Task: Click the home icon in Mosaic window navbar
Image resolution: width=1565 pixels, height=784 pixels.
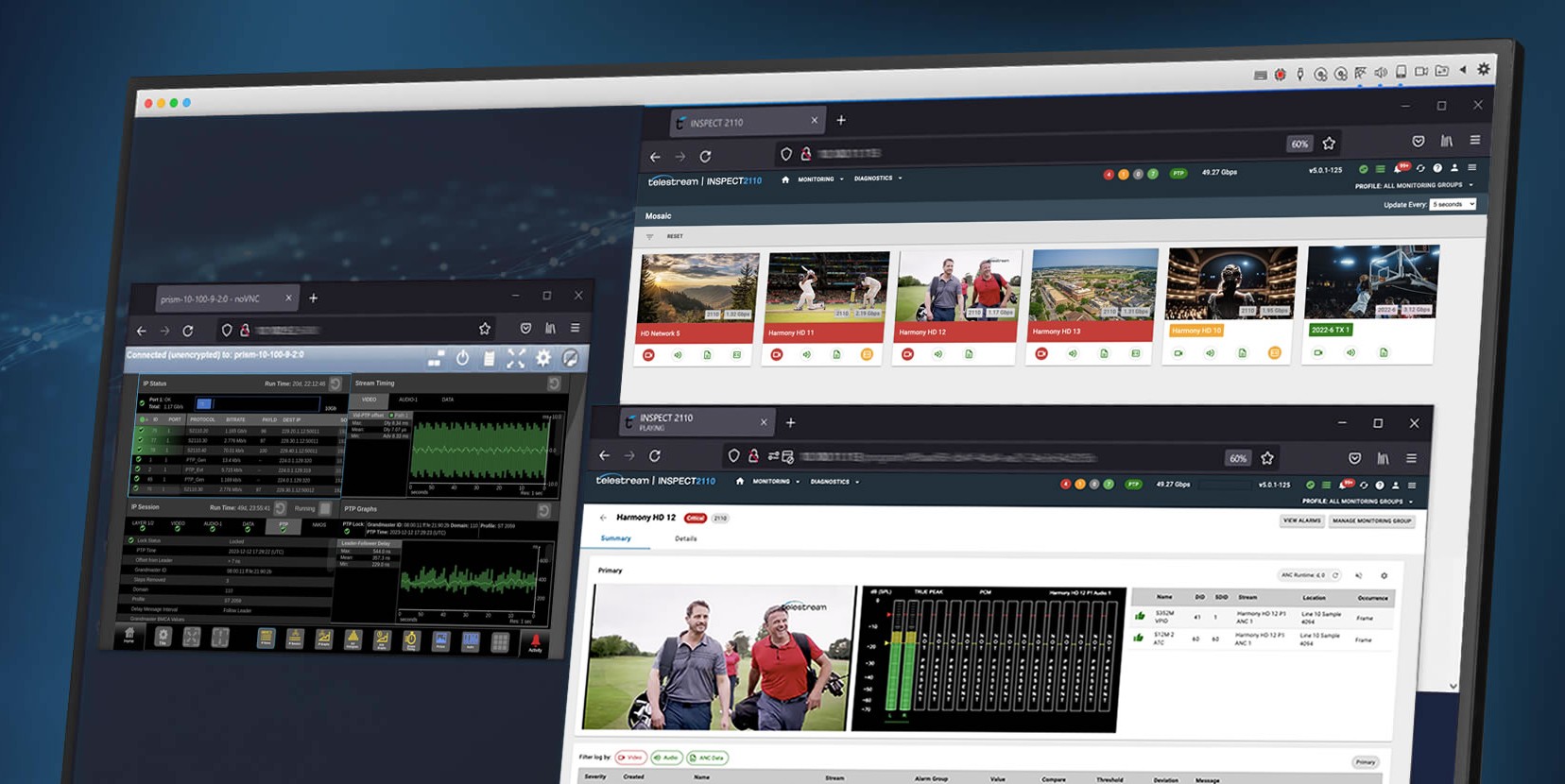Action: coord(785,179)
